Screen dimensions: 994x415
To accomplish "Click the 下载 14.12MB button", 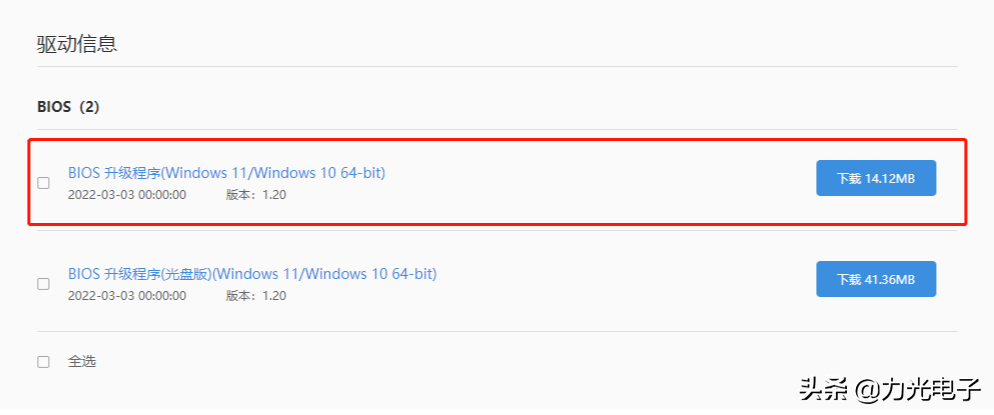I will coord(876,178).
